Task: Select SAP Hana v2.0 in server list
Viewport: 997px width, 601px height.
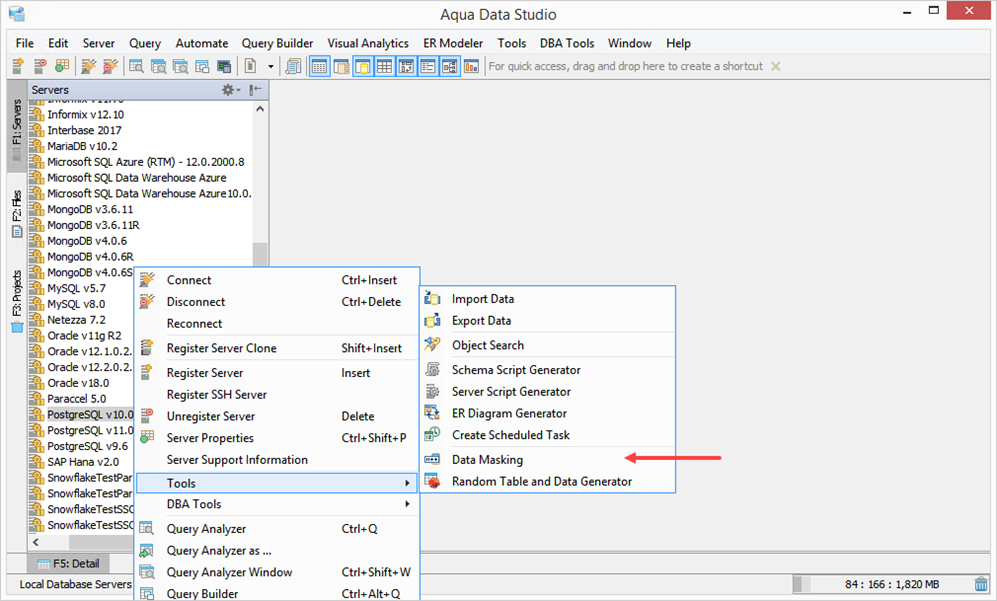Action: [83, 462]
